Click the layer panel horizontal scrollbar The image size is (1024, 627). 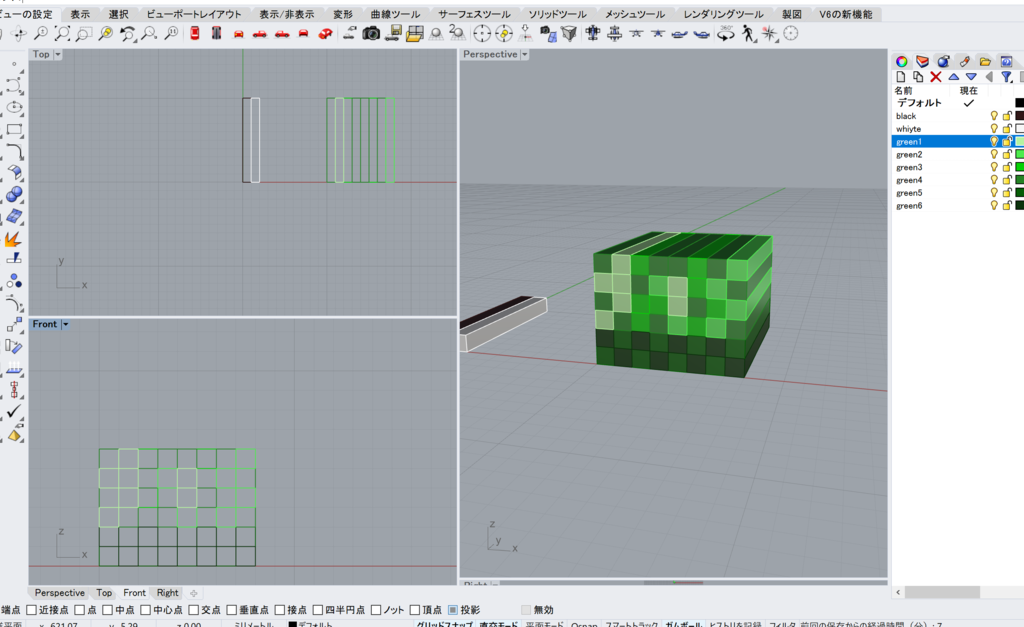click(x=942, y=592)
